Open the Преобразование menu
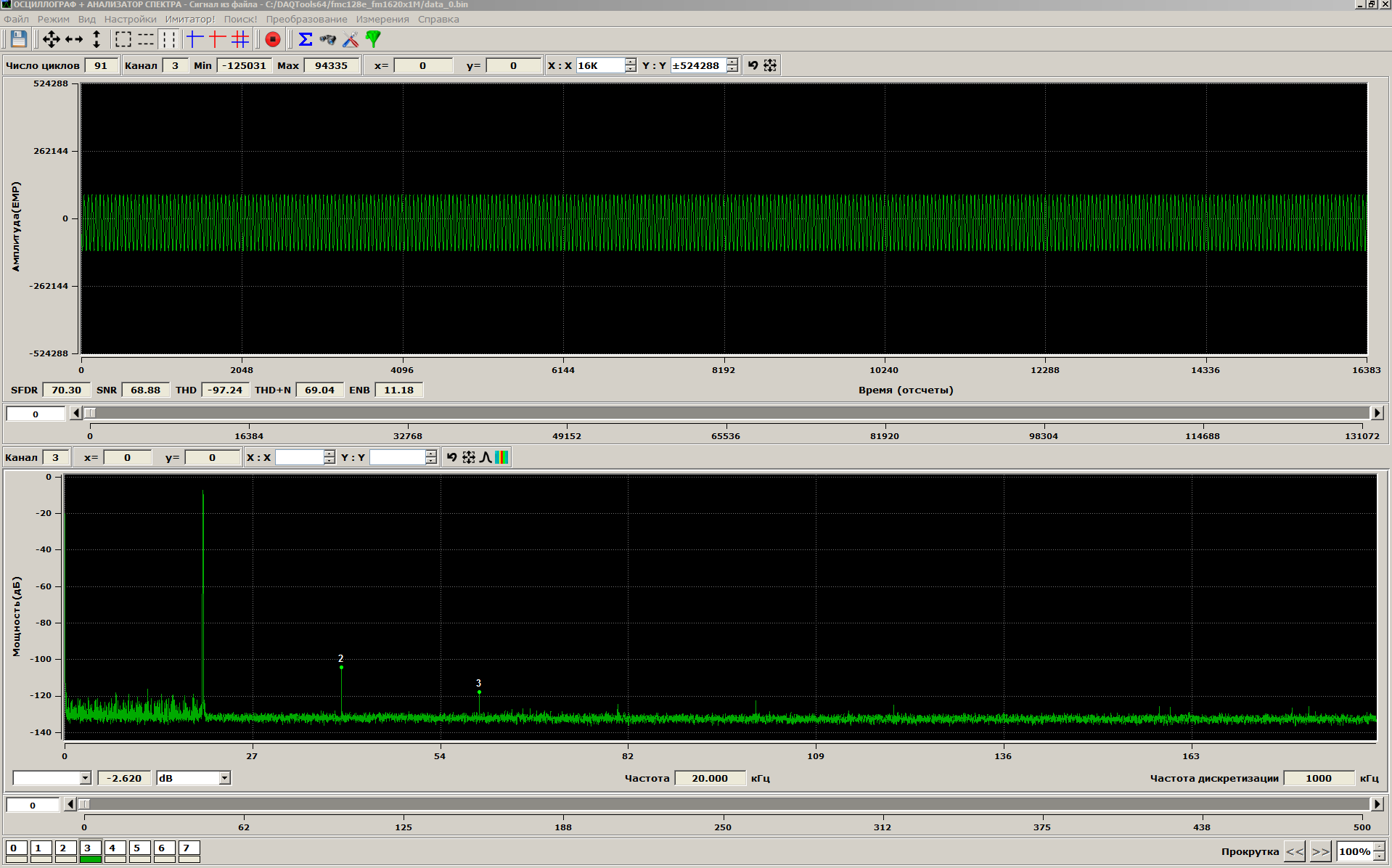The image size is (1392, 868). point(306,20)
